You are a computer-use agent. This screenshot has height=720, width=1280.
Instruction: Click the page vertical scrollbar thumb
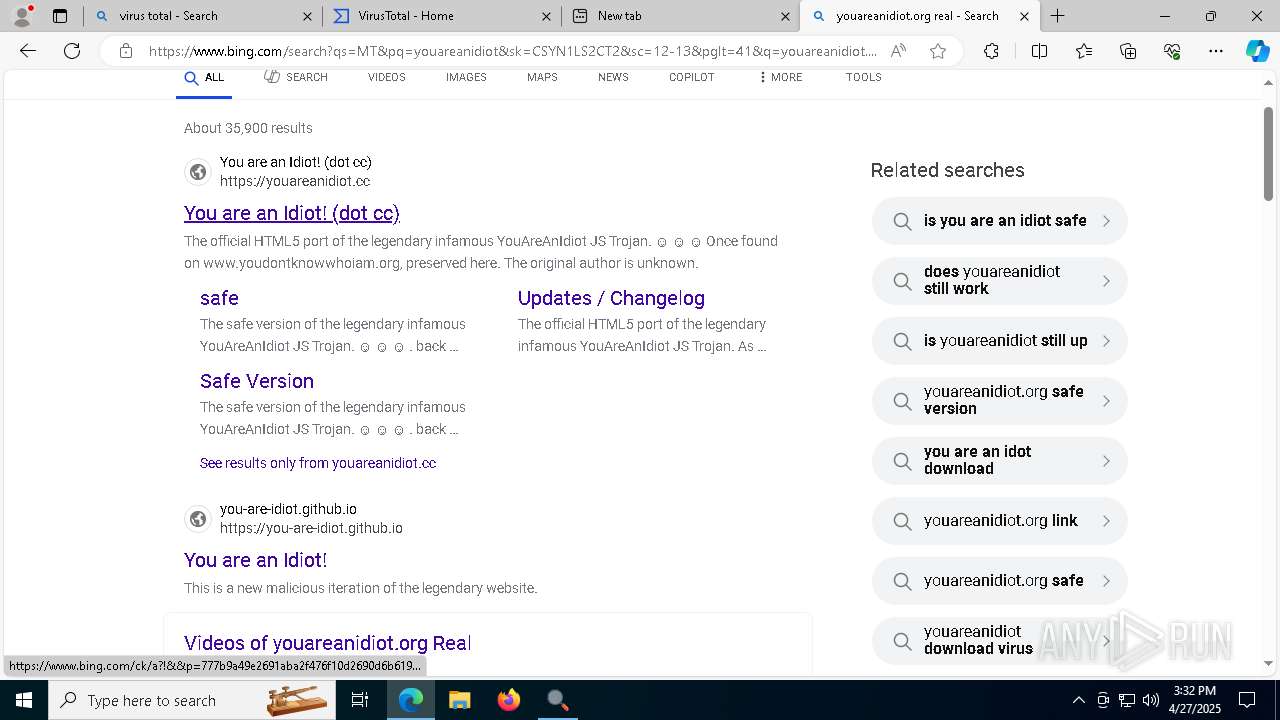(1268, 153)
